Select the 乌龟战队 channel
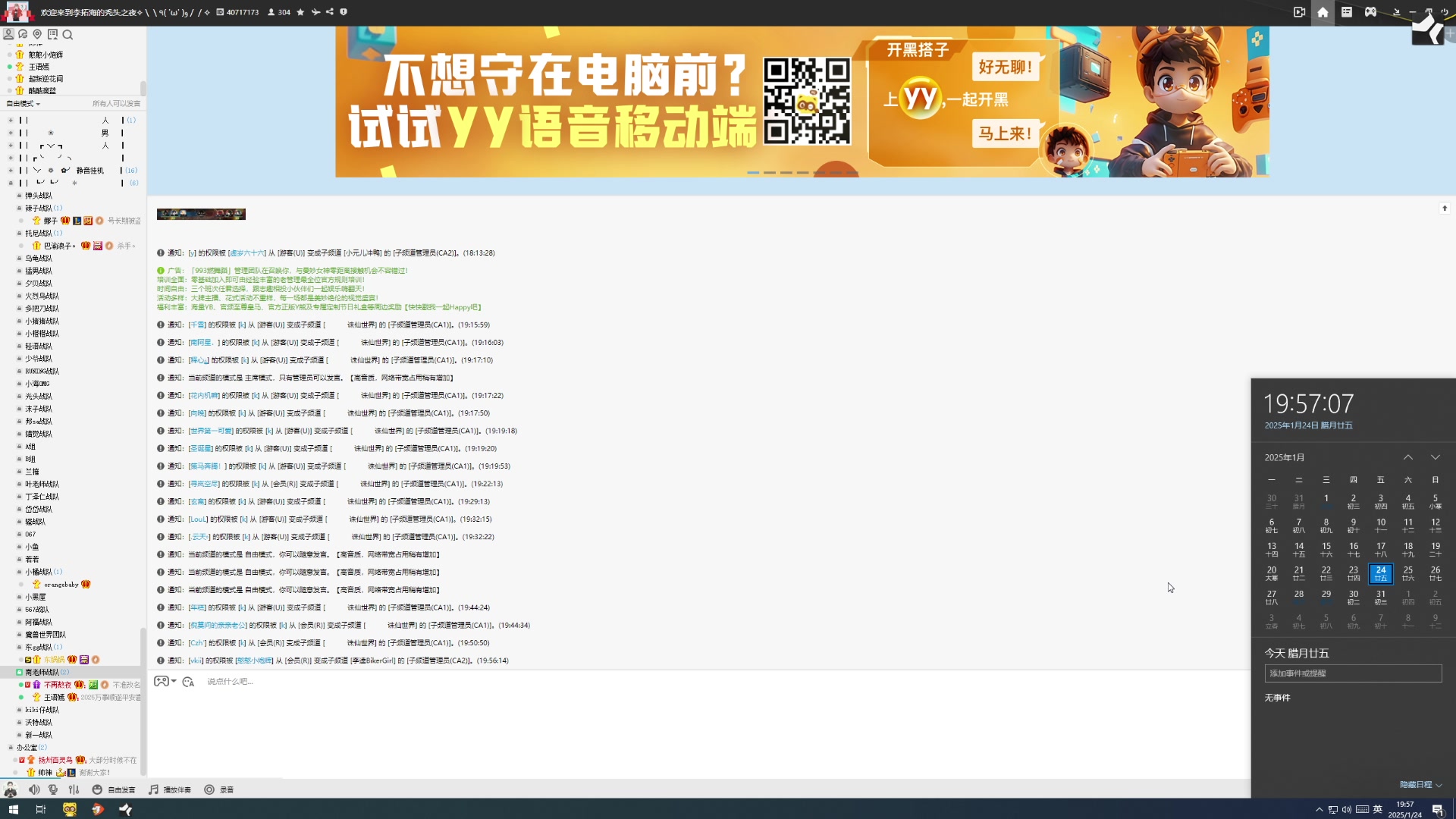The width and height of the screenshot is (1456, 819). coord(39,259)
